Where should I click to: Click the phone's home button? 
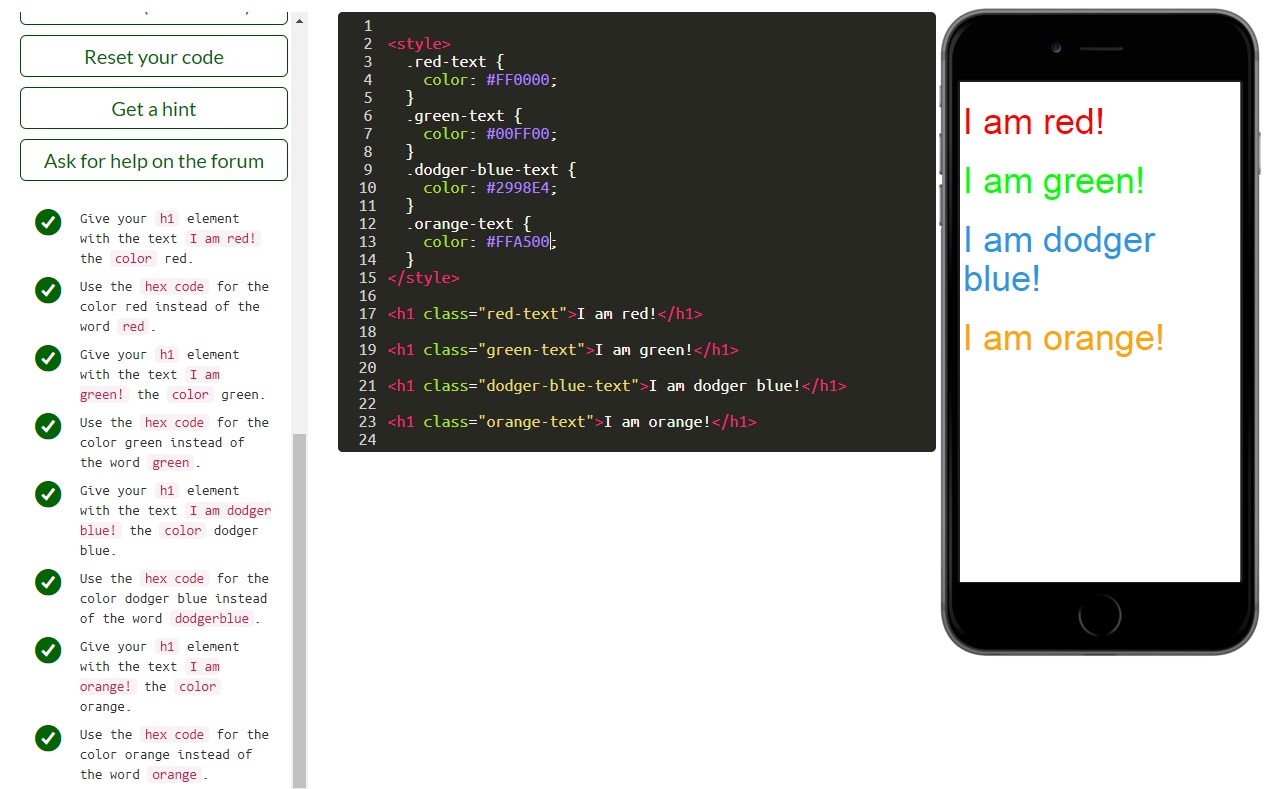coord(1099,615)
